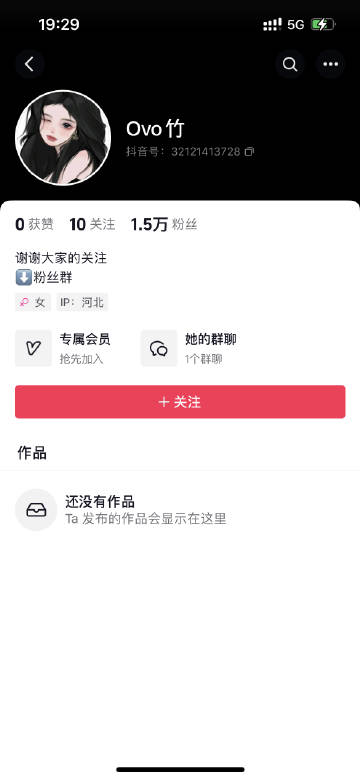Tap the IP: 河北 location tag
Image resolution: width=360 pixels, height=779 pixels.
coord(82,302)
